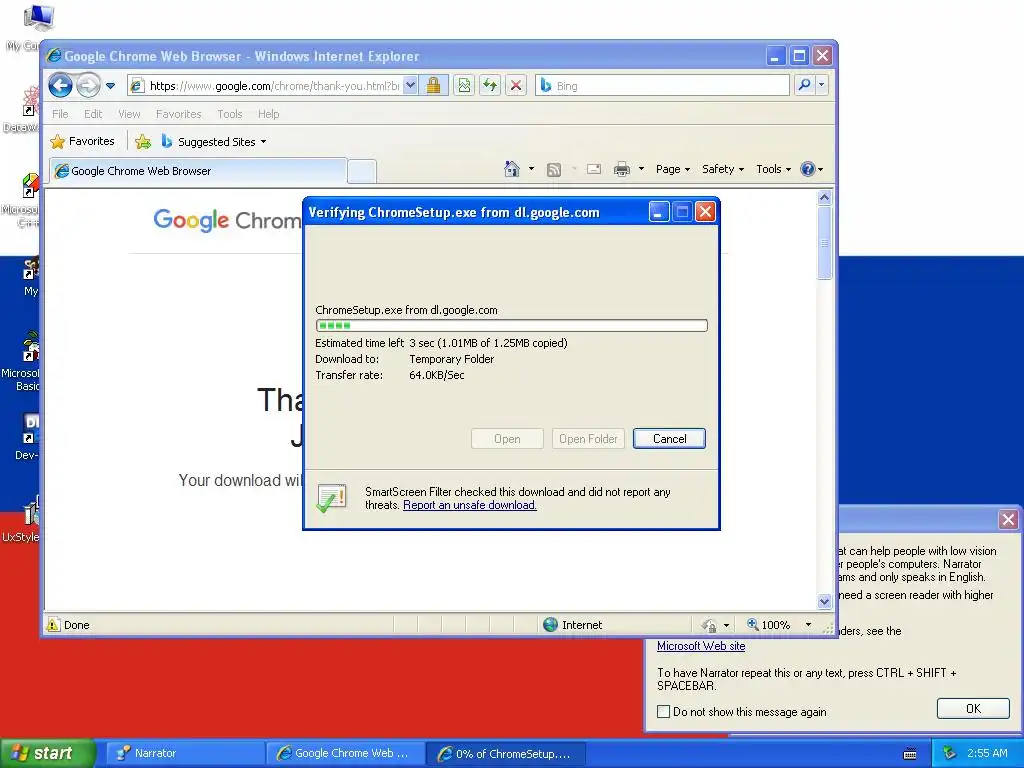Screen dimensions: 1024x768
Task: Click the 64.0KB/Sec transfer rate text
Action: coord(436,375)
